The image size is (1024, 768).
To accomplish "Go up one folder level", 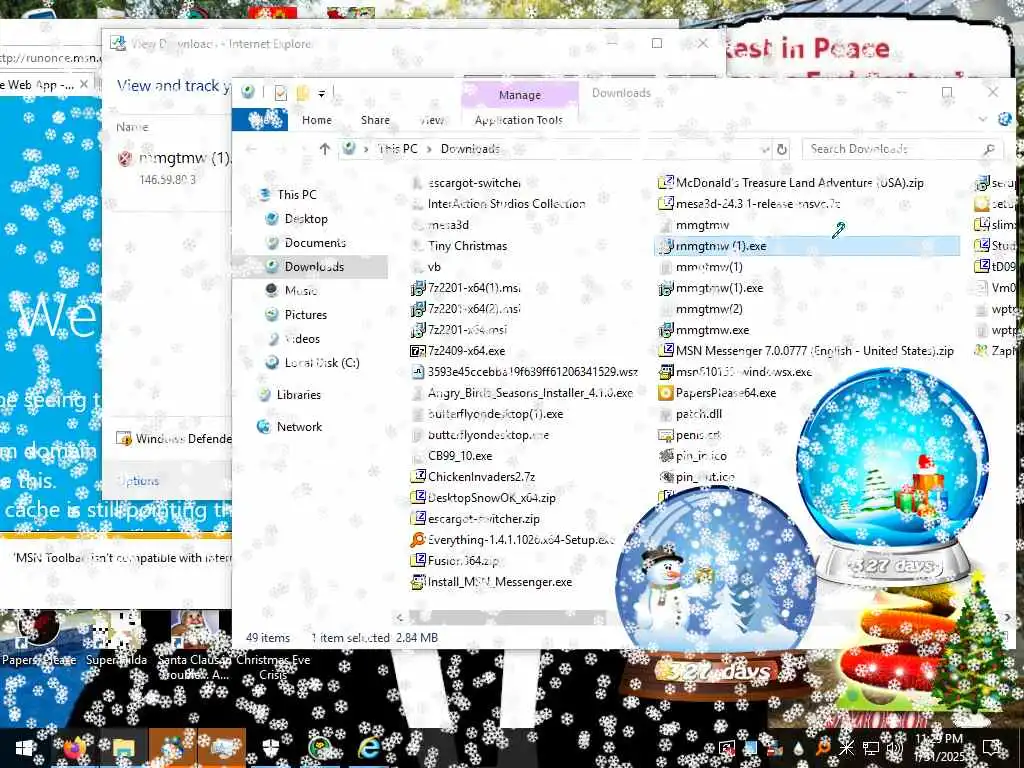I will point(325,149).
